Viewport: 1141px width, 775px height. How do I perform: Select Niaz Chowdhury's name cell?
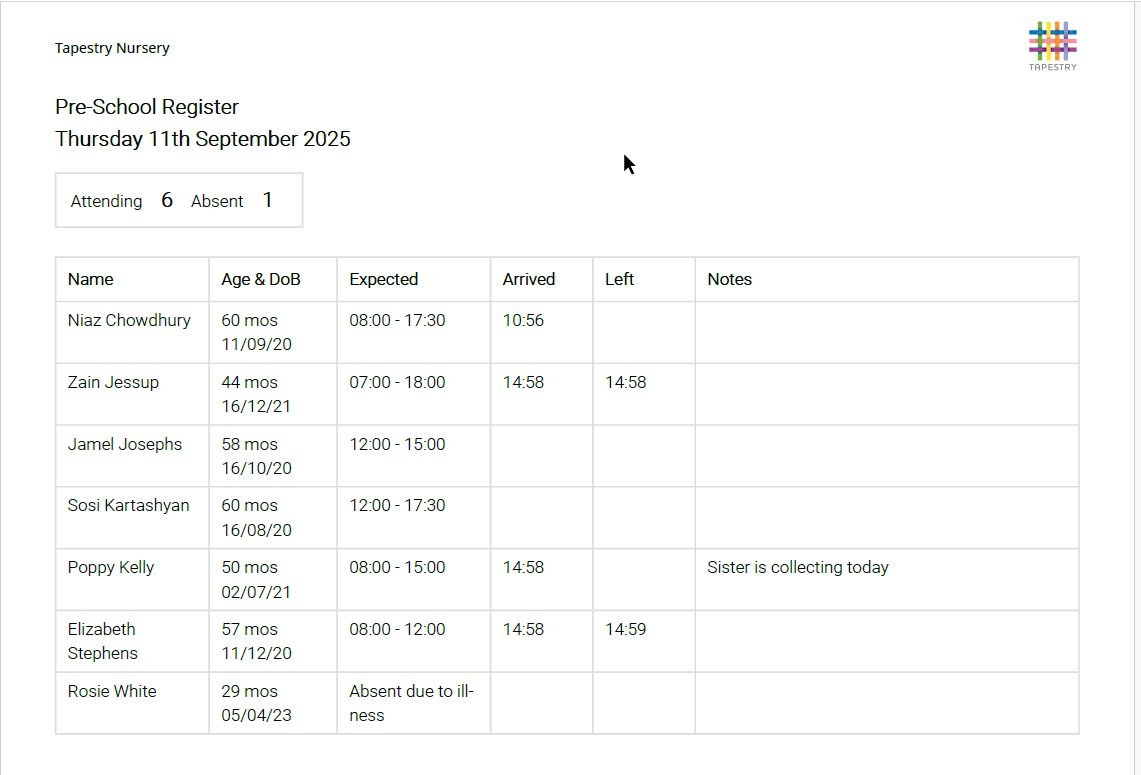point(129,321)
